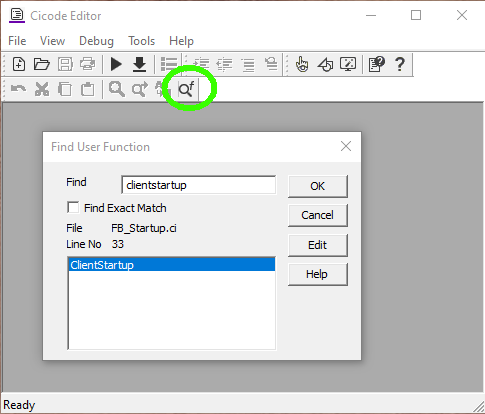Click the list view toolbar icon
Image resolution: width=485 pixels, height=414 pixels.
pos(169,64)
